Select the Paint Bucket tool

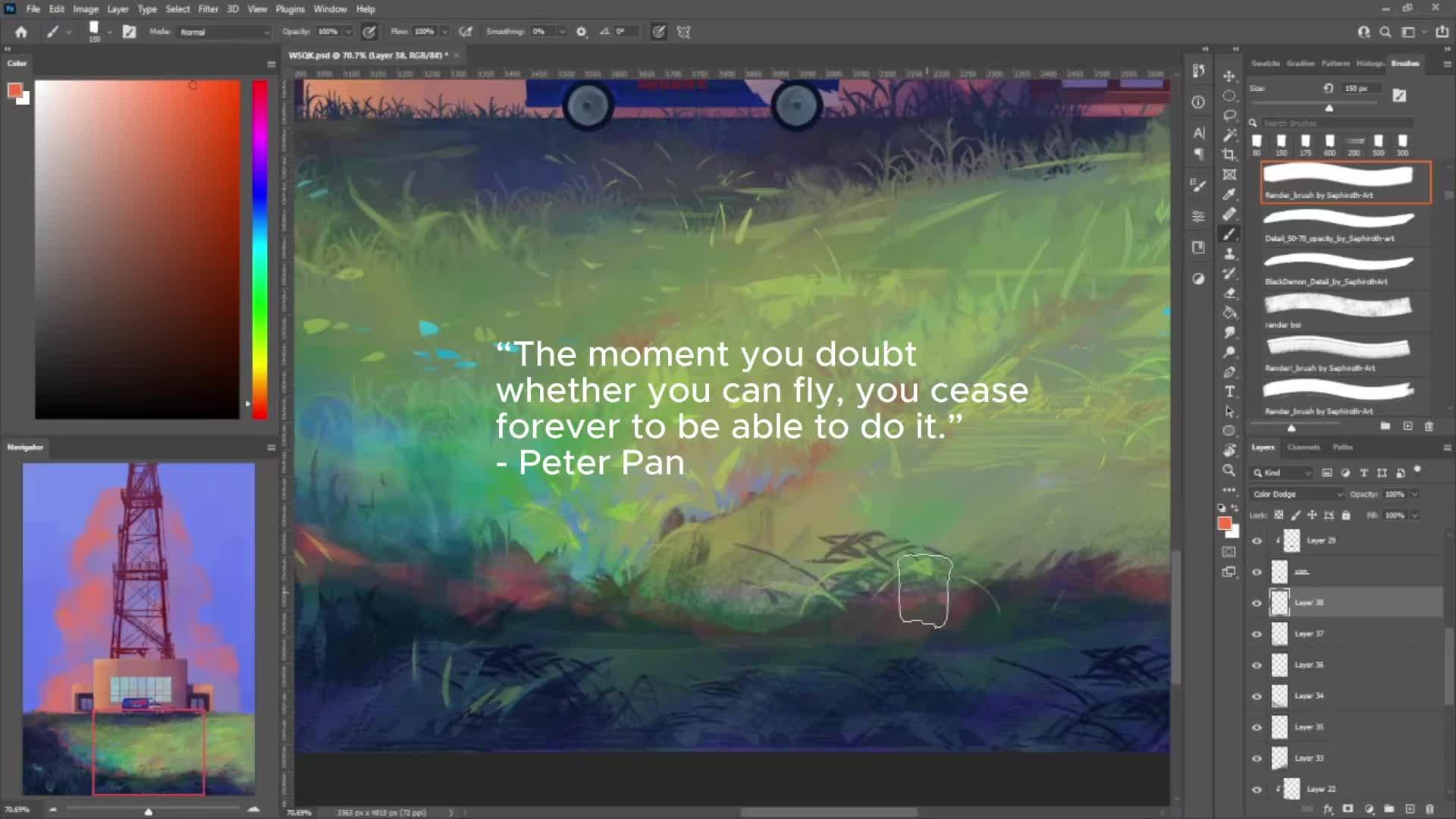pos(1229,312)
